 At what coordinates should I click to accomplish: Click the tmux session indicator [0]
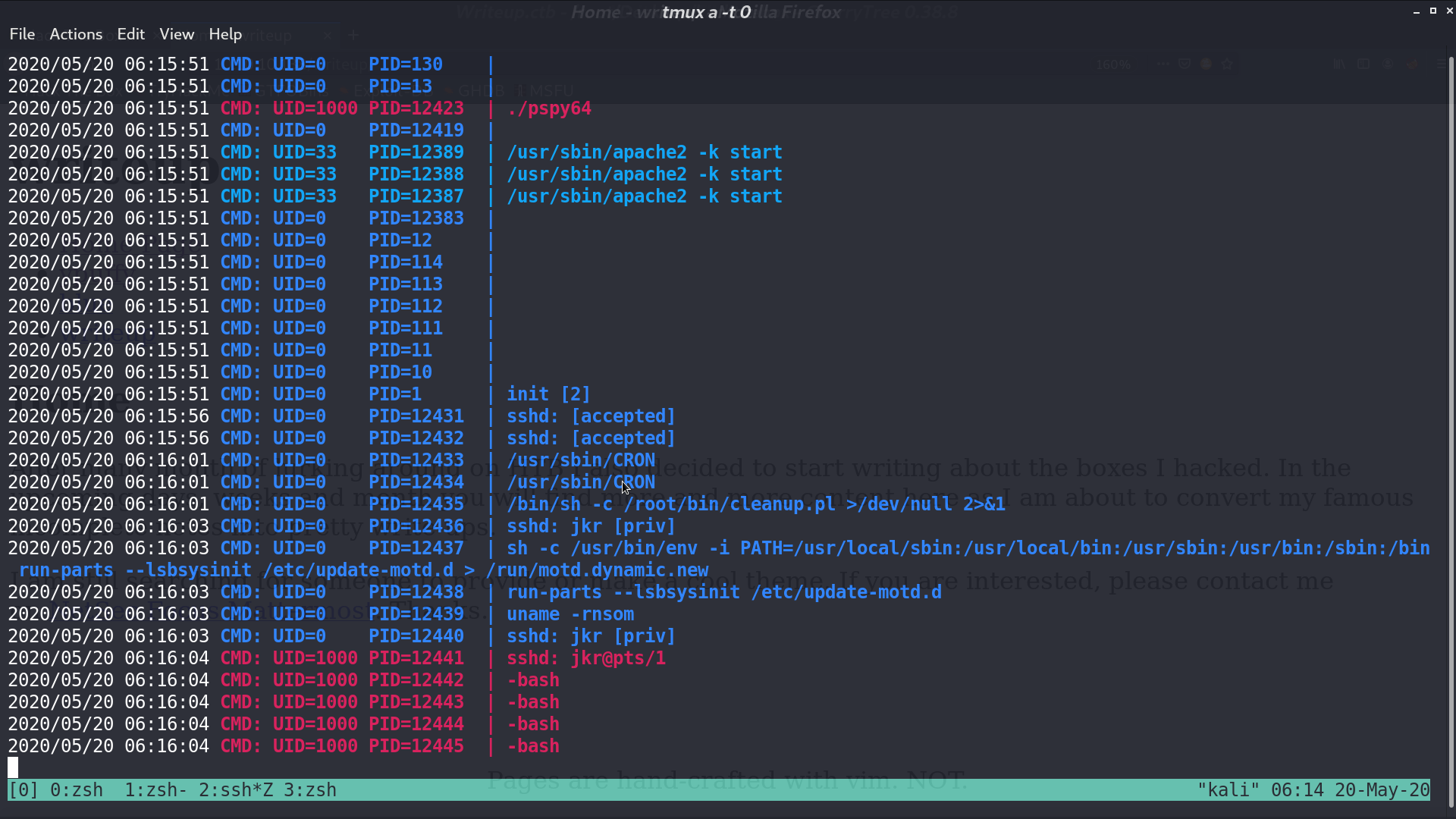click(x=24, y=790)
